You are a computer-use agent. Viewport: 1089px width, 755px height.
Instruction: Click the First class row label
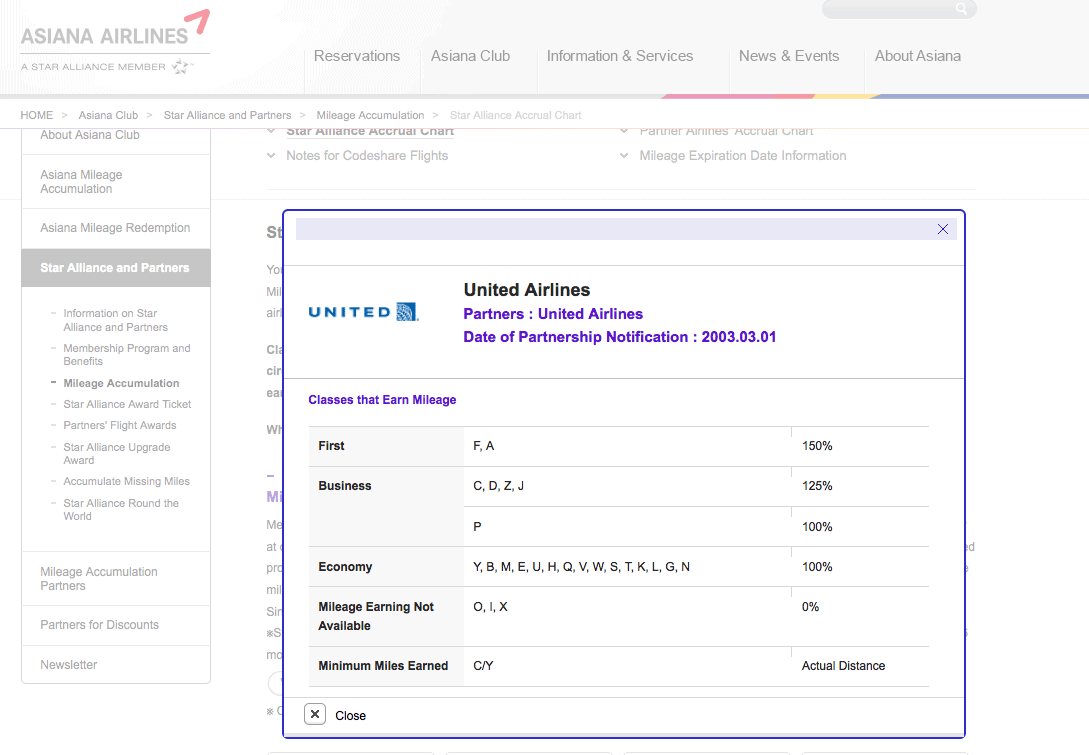(331, 446)
